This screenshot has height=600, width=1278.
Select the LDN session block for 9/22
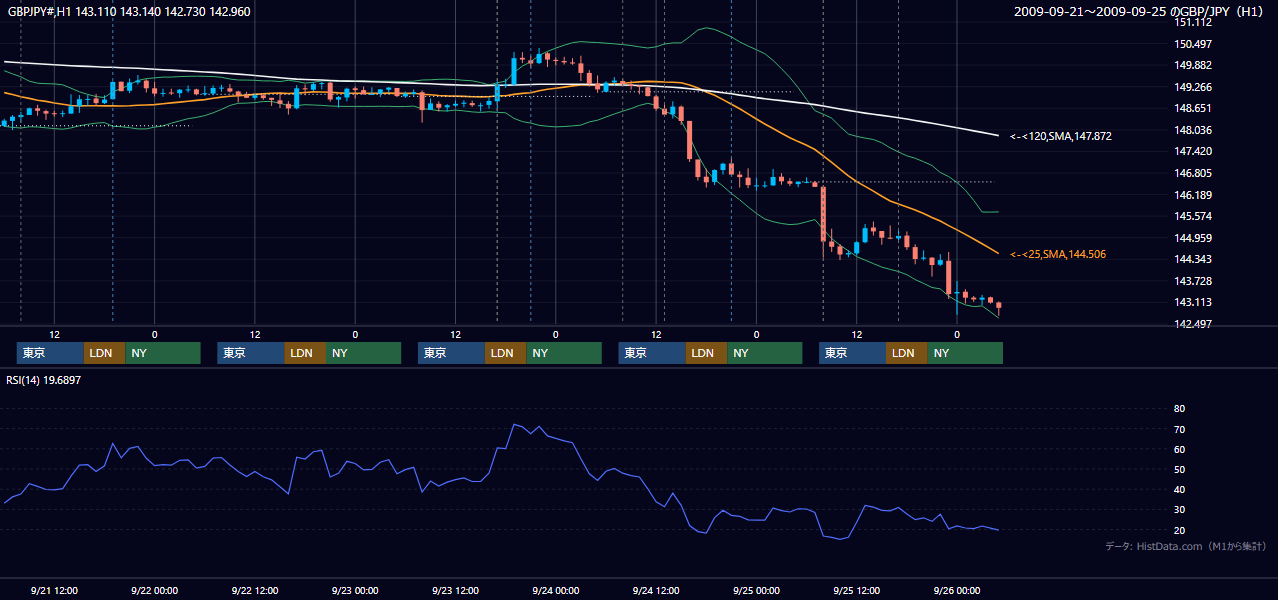coord(304,353)
